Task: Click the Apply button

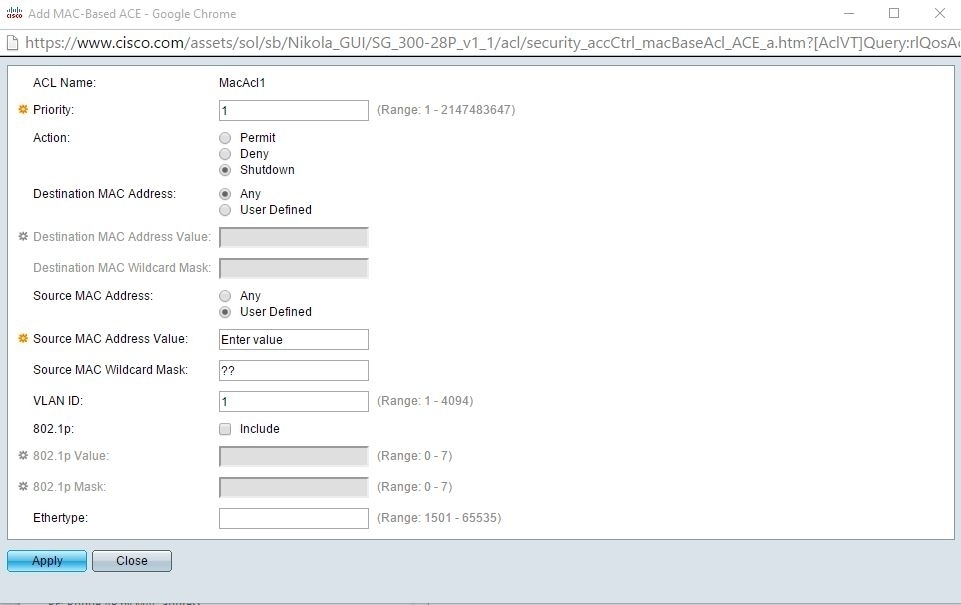Action: (46, 561)
